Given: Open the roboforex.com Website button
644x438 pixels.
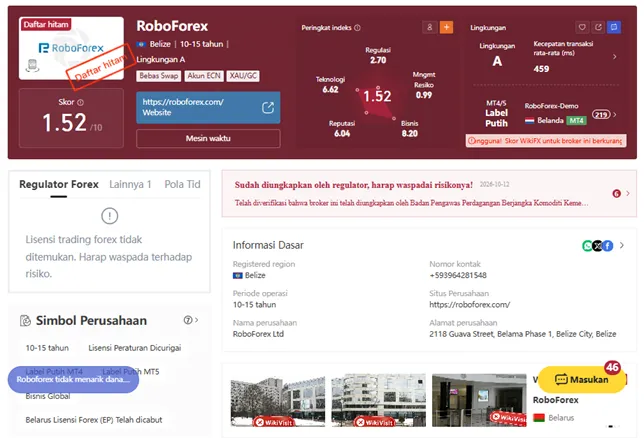Looking at the screenshot, I should coord(208,108).
